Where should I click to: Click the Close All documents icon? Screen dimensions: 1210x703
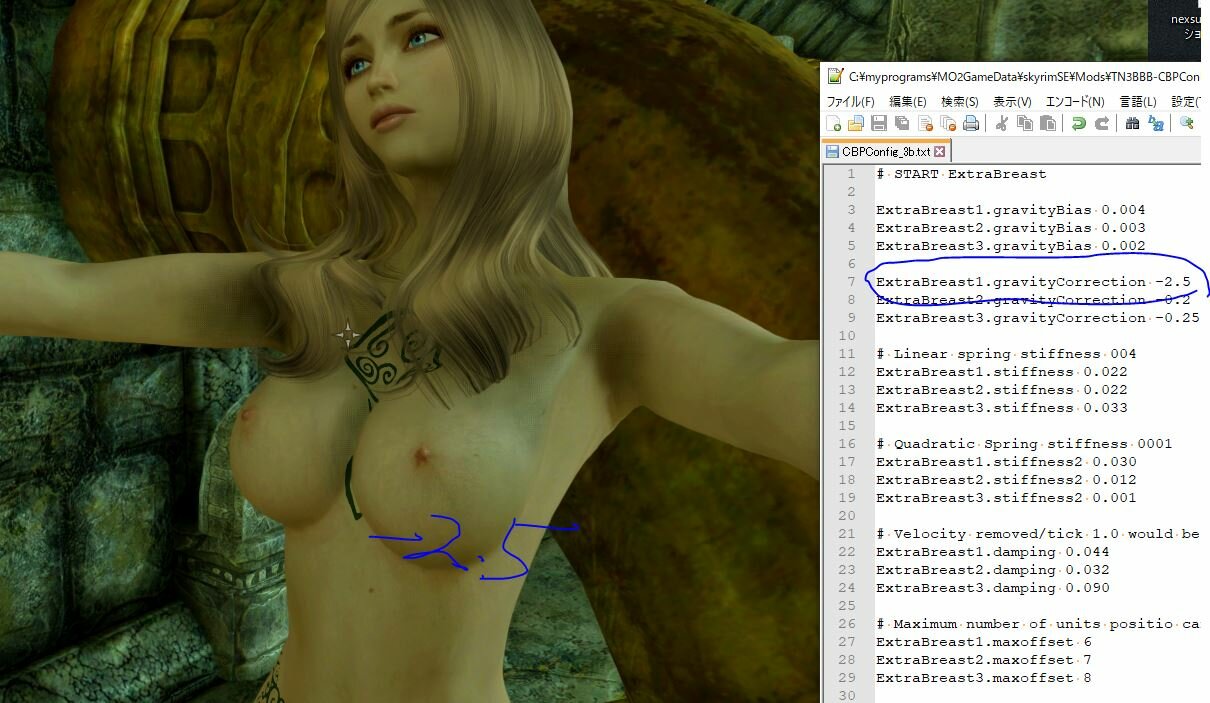tap(948, 124)
